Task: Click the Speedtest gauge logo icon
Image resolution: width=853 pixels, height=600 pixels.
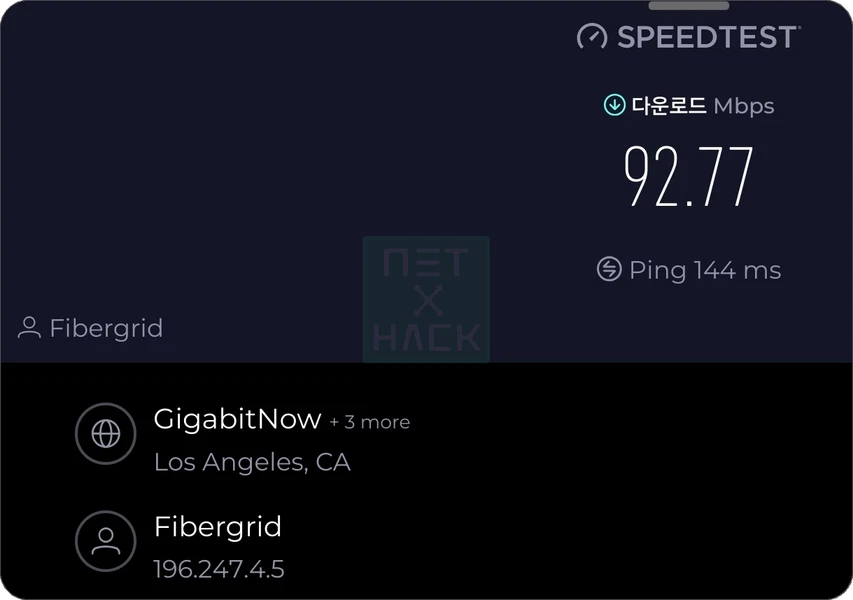Action: (592, 37)
